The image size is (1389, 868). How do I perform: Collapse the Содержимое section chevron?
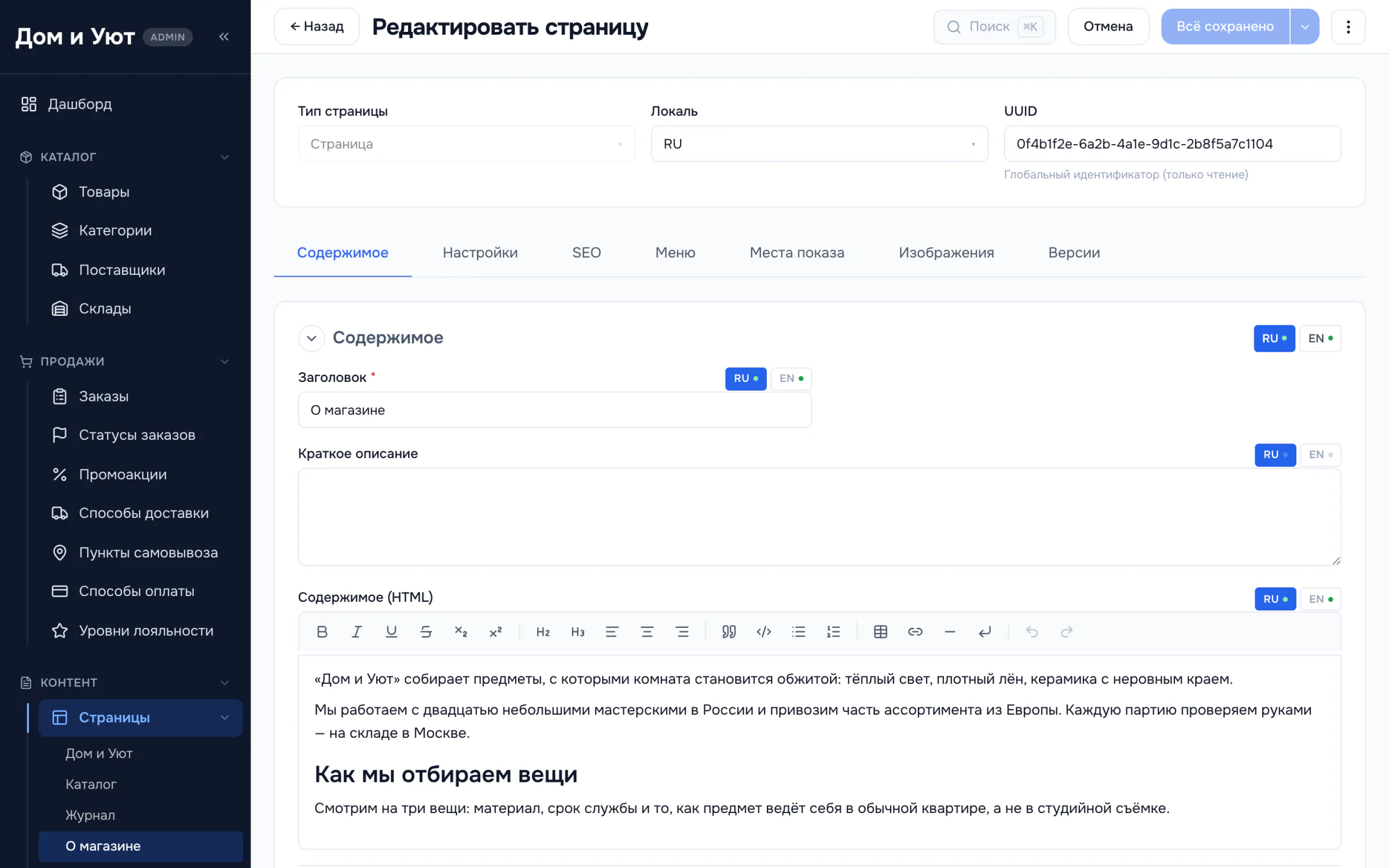[x=311, y=338]
